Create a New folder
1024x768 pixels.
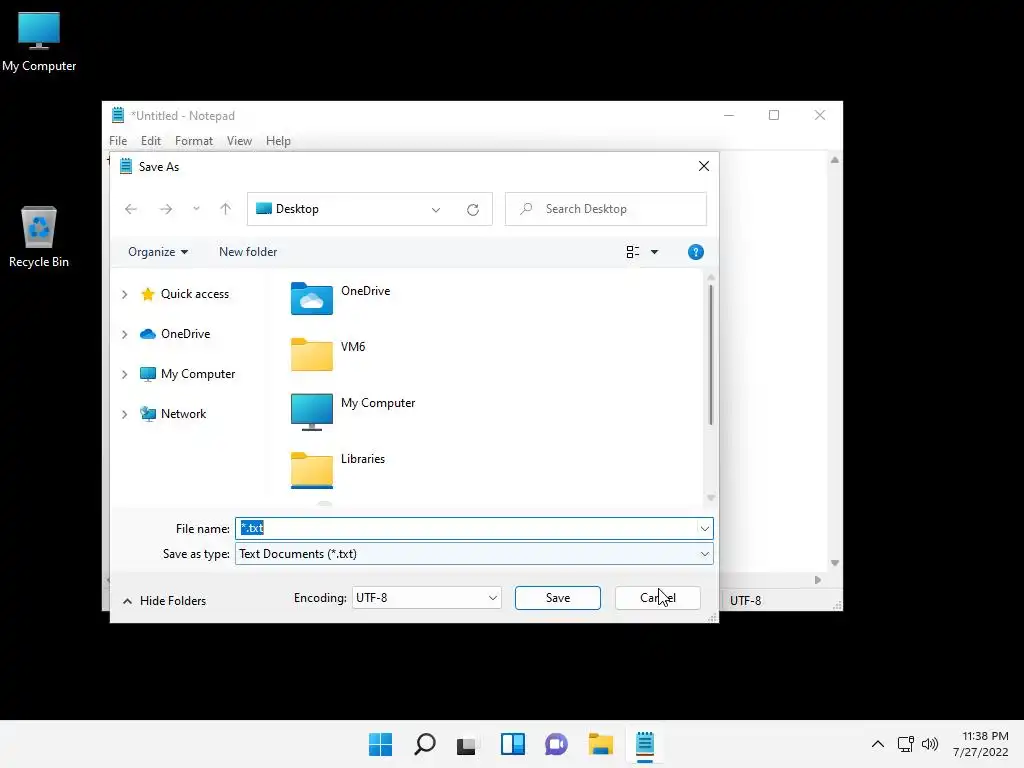(248, 252)
